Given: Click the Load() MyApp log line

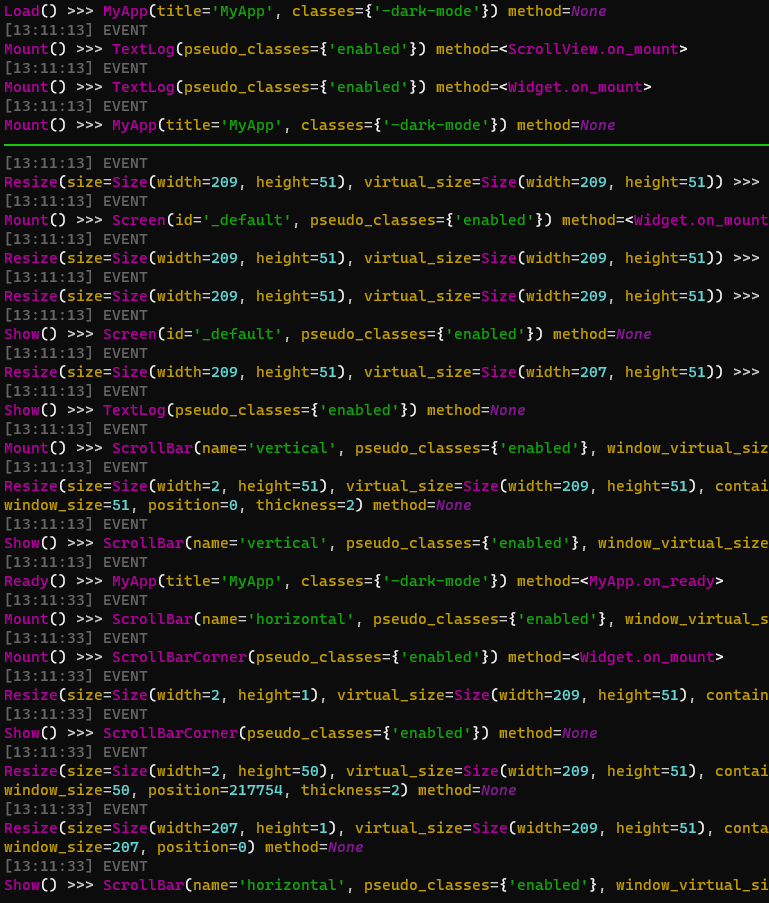Looking at the screenshot, I should 305,11.
